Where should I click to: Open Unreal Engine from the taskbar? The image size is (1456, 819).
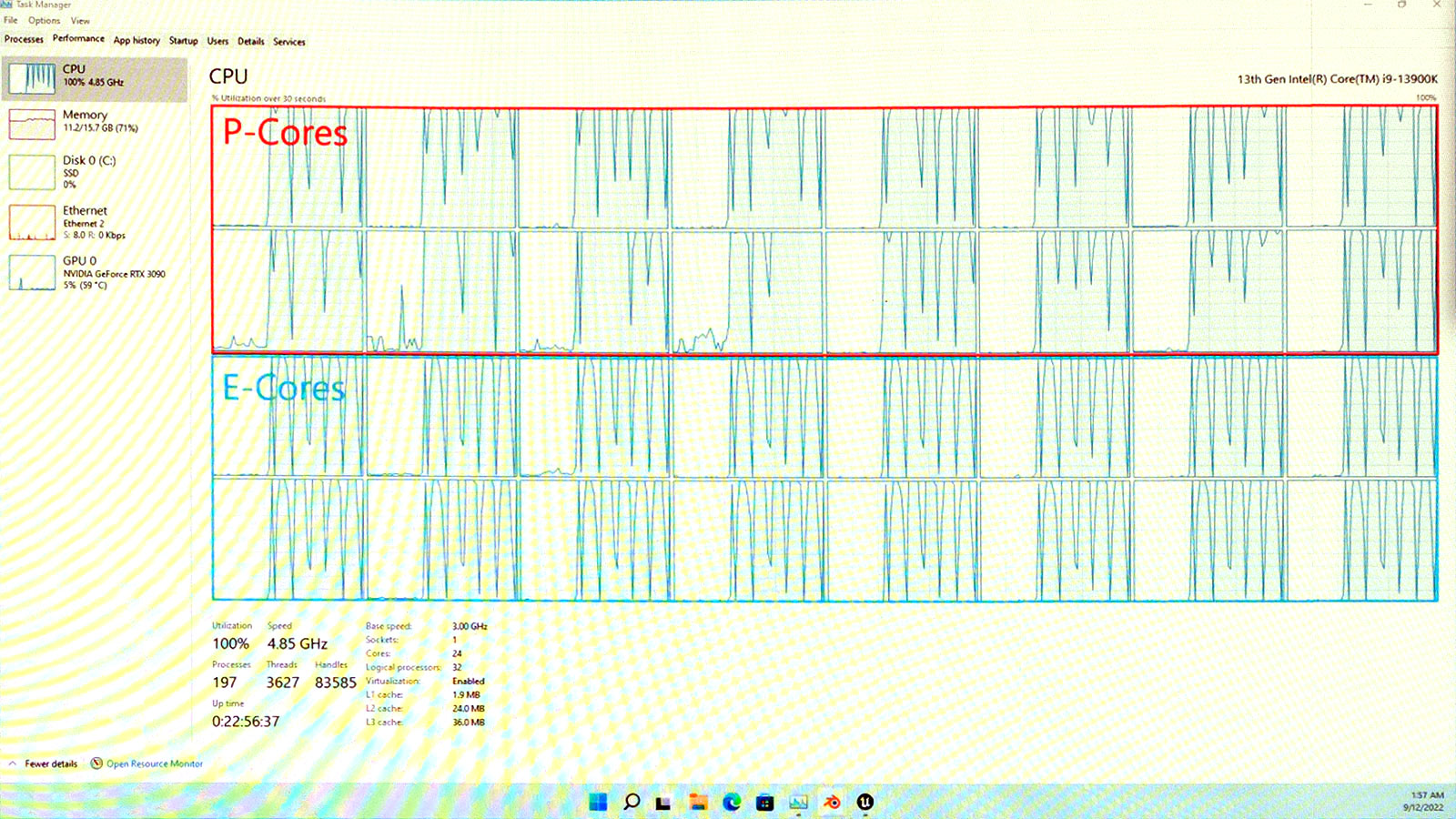pyautogui.click(x=865, y=802)
